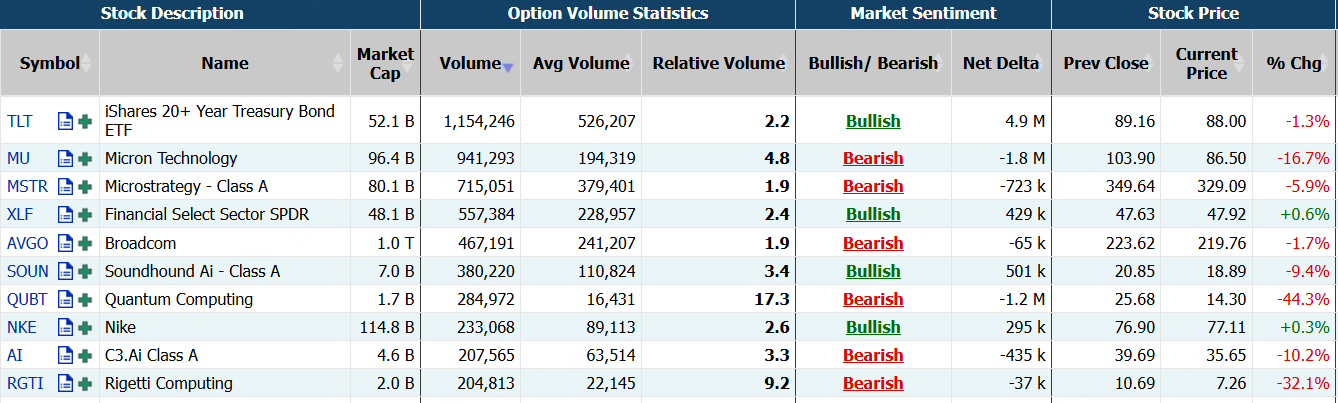Select the 114.8 B market cap cell
Image resolution: width=1338 pixels, height=403 pixels.
[385, 327]
